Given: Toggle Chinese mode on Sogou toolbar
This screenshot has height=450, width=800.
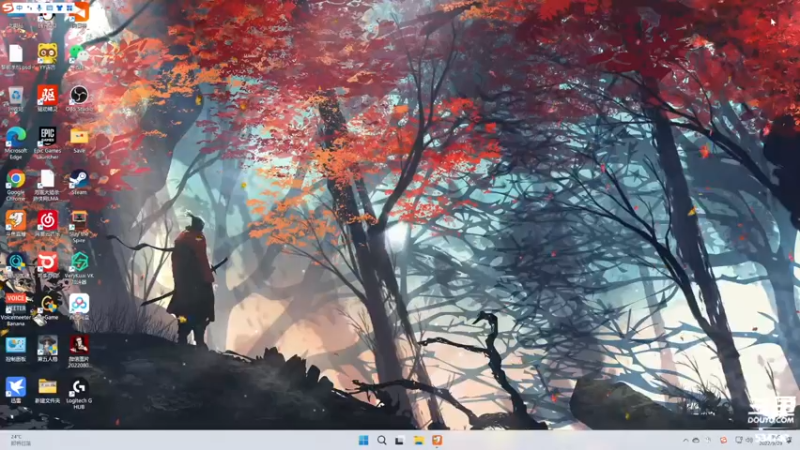Looking at the screenshot, I should [x=19, y=8].
